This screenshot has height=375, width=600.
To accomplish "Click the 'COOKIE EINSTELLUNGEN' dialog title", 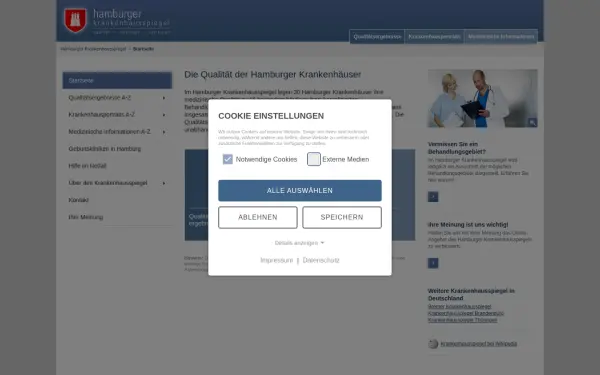I will click(x=271, y=116).
